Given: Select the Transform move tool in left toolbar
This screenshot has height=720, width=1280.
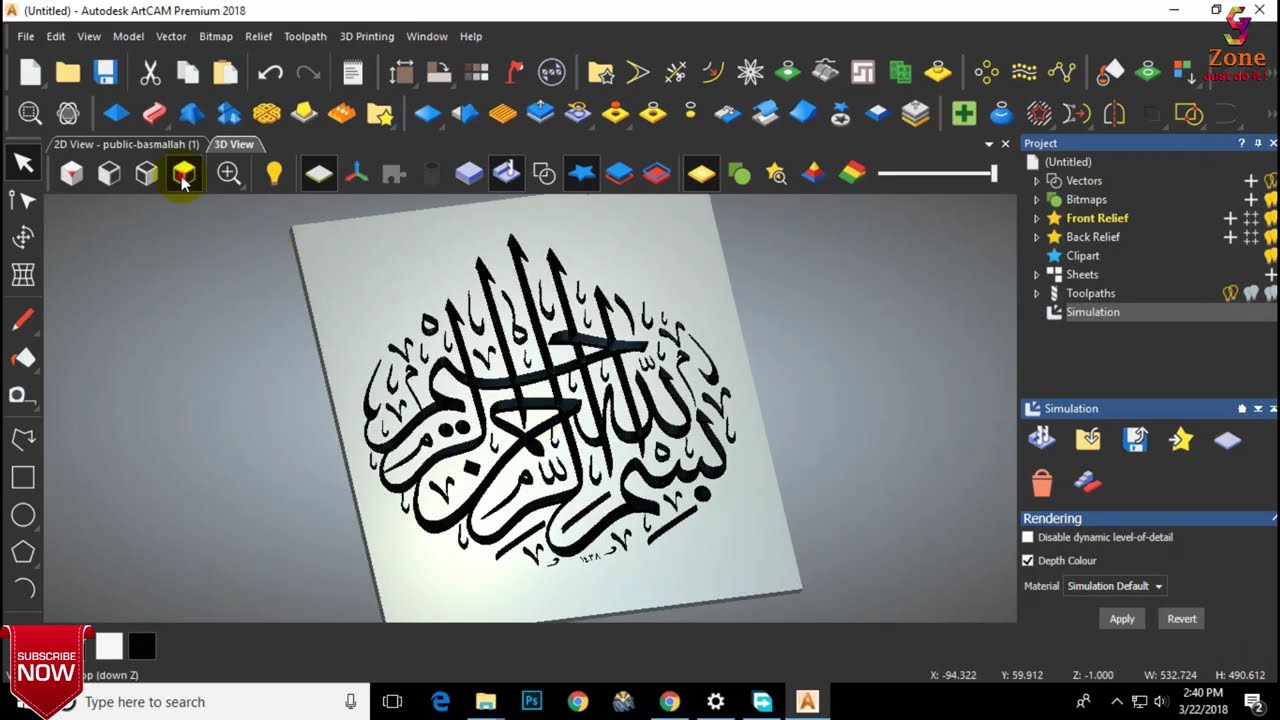Looking at the screenshot, I should 22,237.
